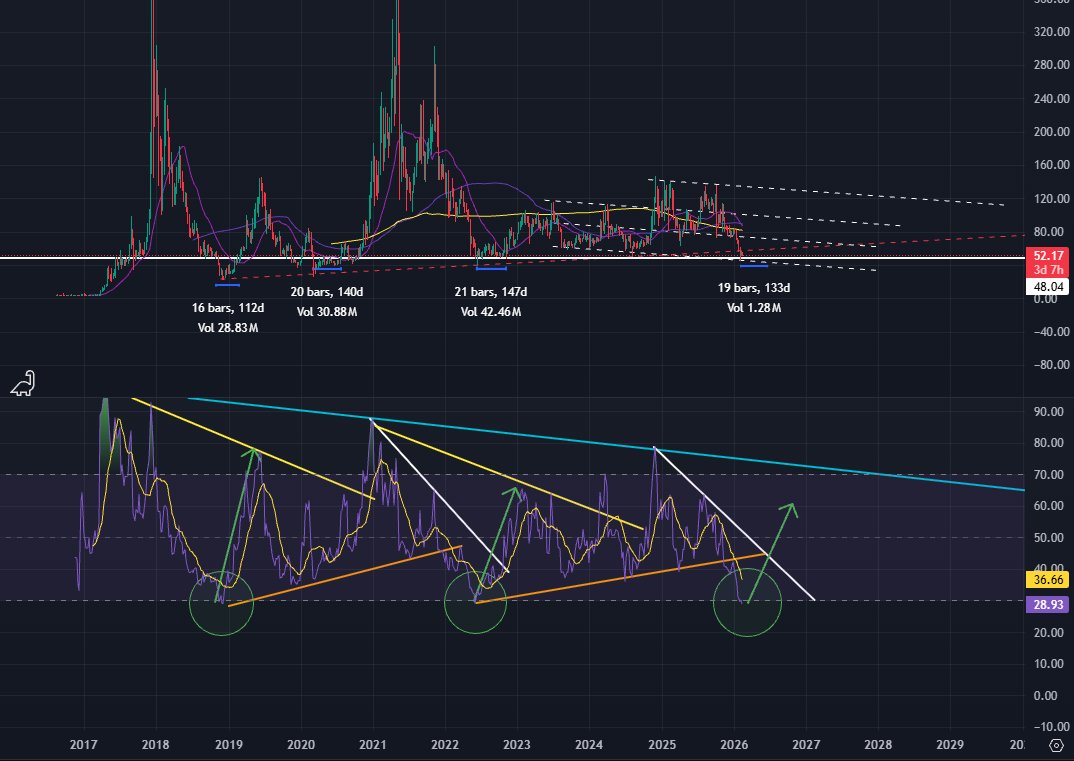Select the yellow 36.66 indicator value label
This screenshot has width=1074, height=761.
coord(1045,580)
